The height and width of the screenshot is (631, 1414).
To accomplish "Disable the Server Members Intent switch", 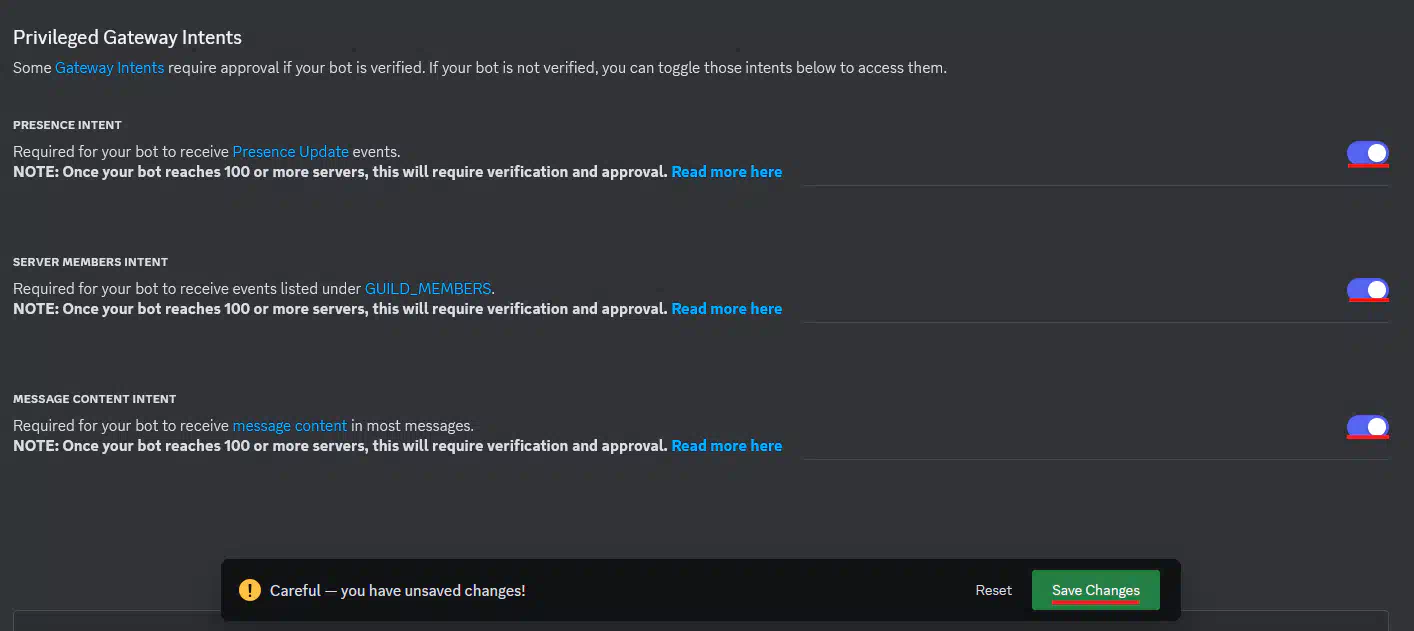I will pyautogui.click(x=1367, y=289).
